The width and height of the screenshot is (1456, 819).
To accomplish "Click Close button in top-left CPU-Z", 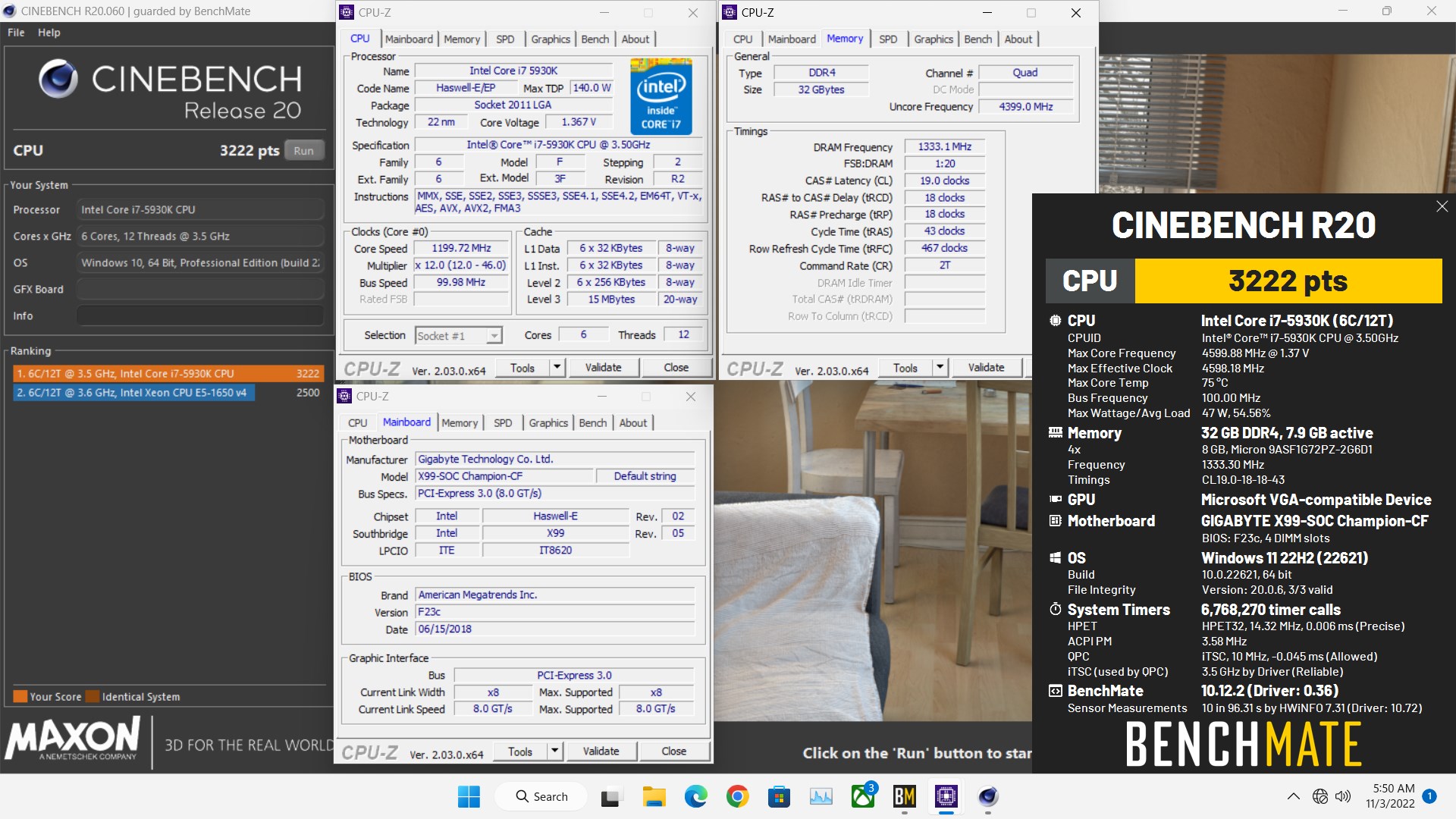I will 676,368.
